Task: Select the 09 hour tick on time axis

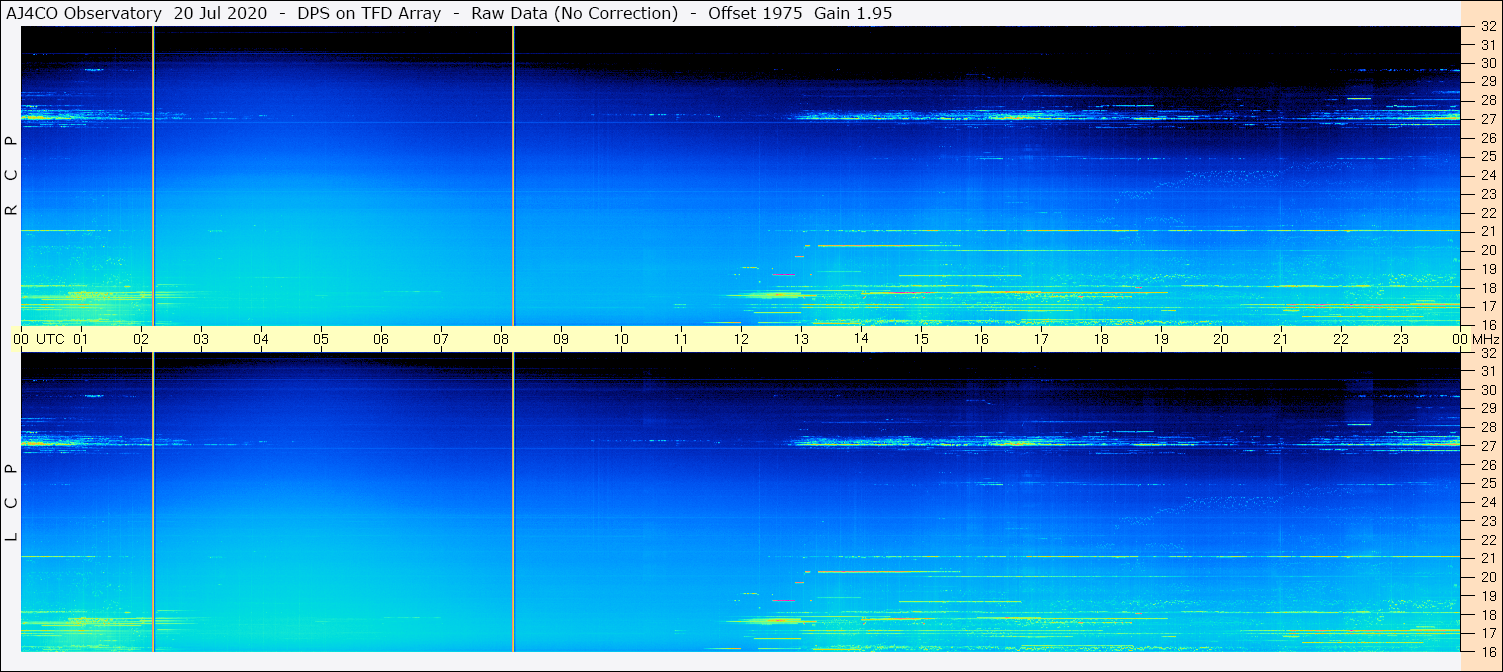Action: click(x=561, y=340)
